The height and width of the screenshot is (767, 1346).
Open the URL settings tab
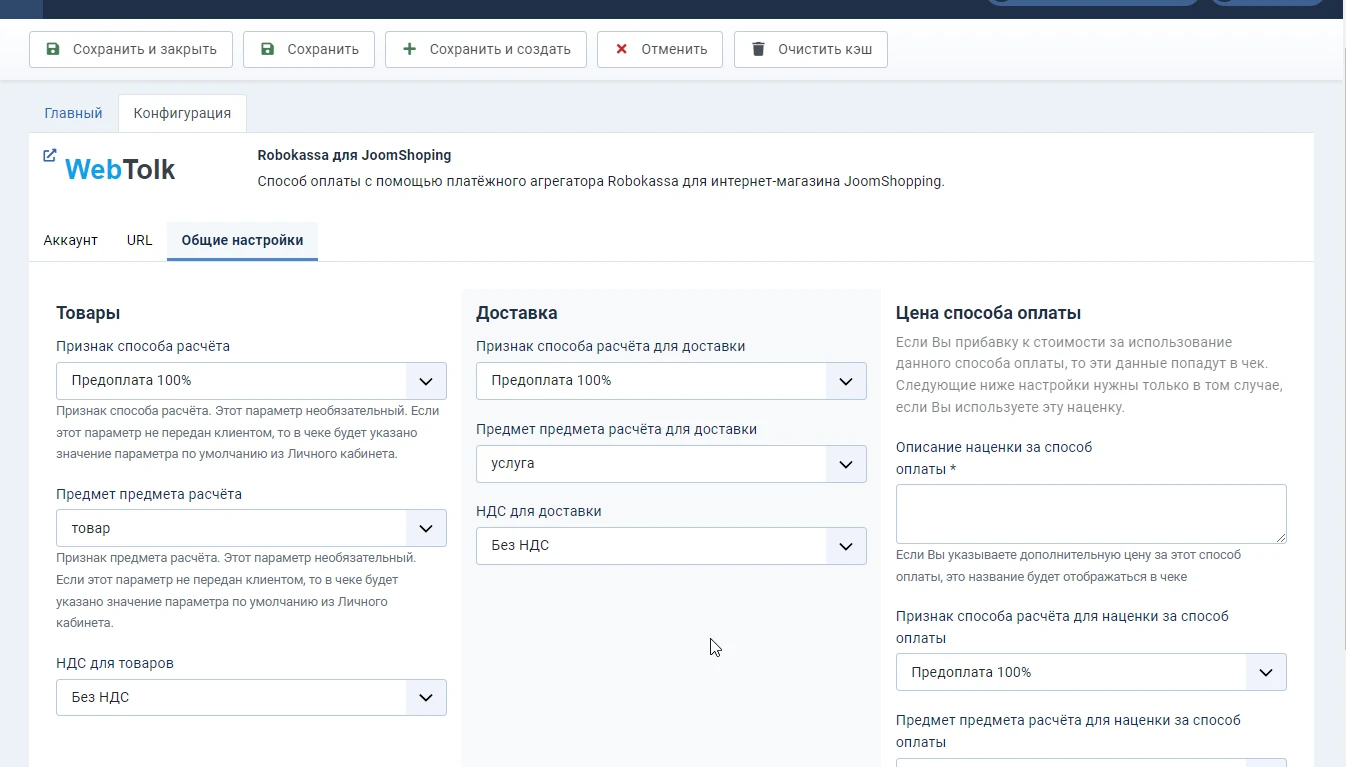point(140,240)
